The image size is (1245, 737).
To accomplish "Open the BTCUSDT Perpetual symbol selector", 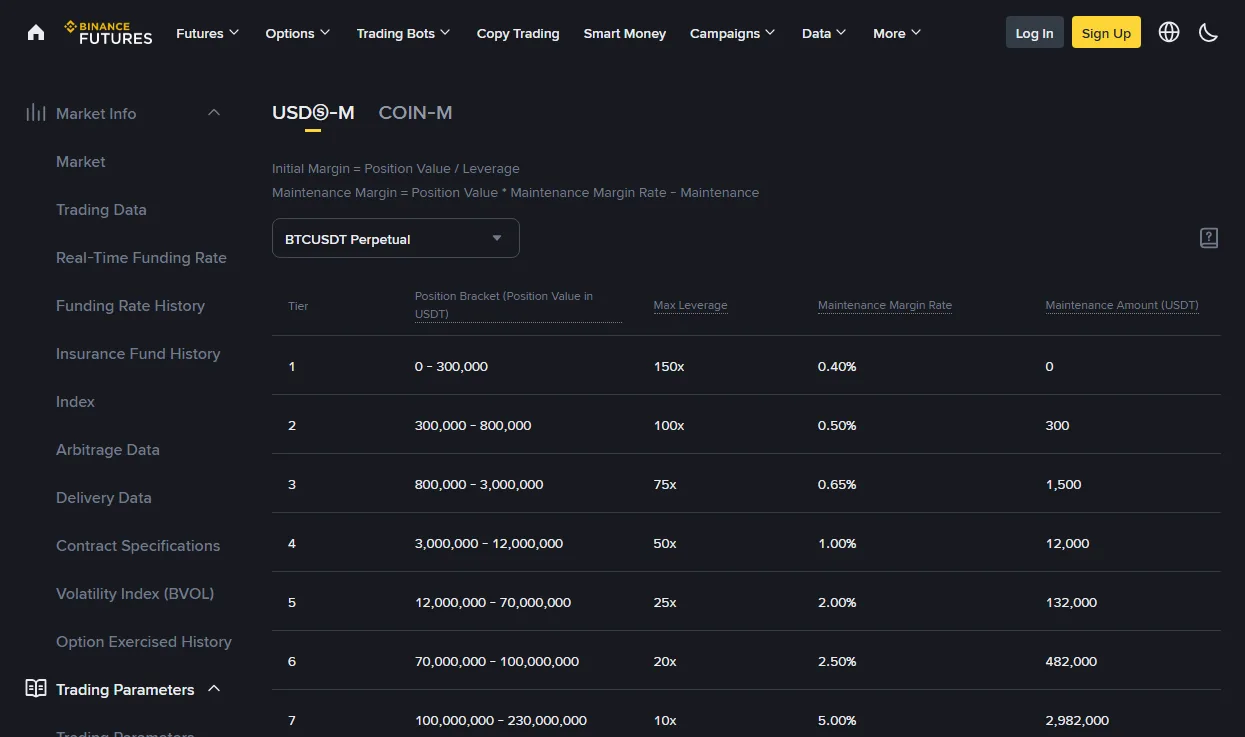I will 396,238.
